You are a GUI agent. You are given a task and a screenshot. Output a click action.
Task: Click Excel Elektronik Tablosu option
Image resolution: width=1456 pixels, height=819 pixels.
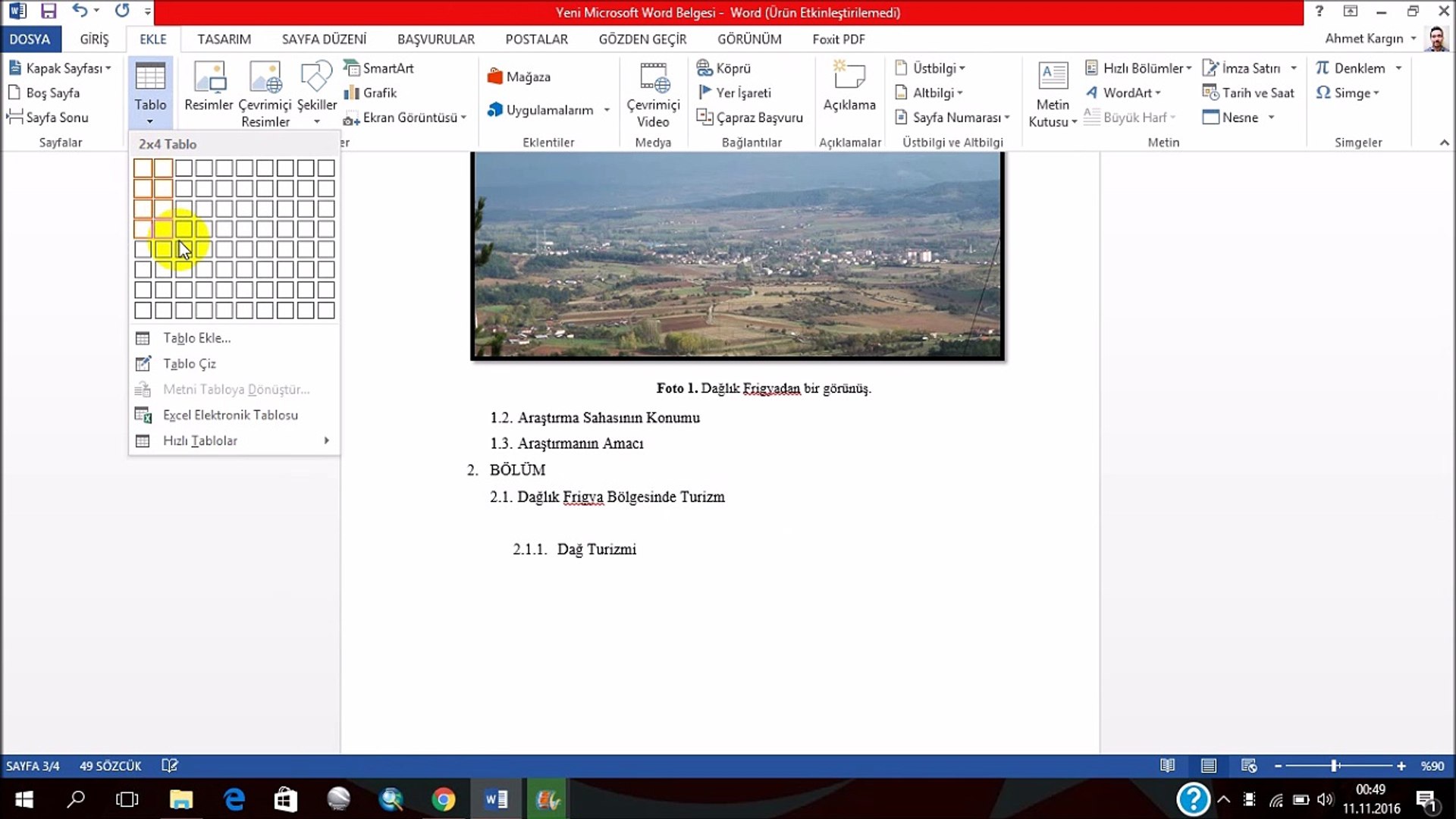point(230,415)
